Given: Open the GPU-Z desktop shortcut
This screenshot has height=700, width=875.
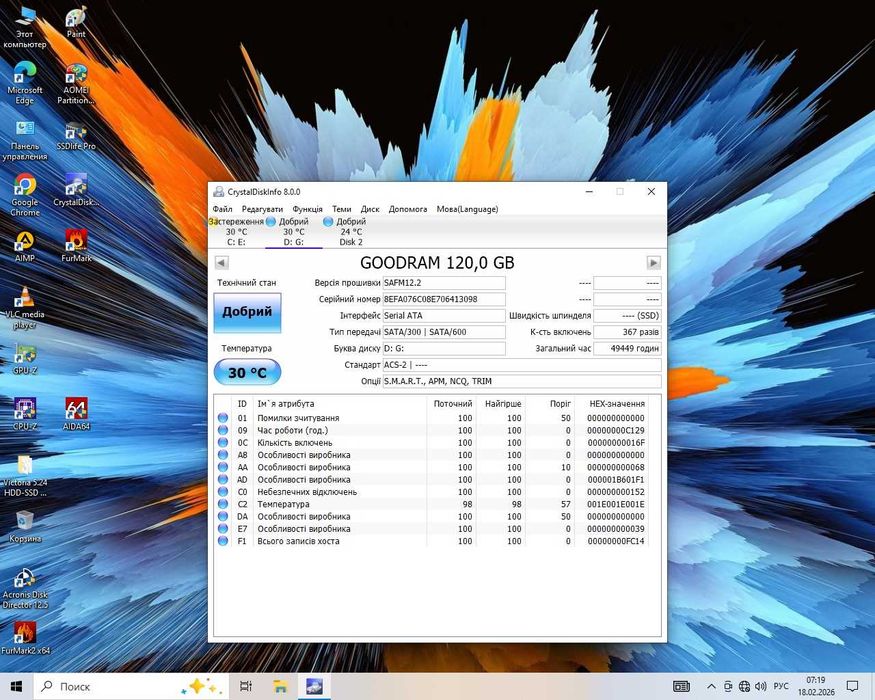Looking at the screenshot, I should click(x=25, y=359).
